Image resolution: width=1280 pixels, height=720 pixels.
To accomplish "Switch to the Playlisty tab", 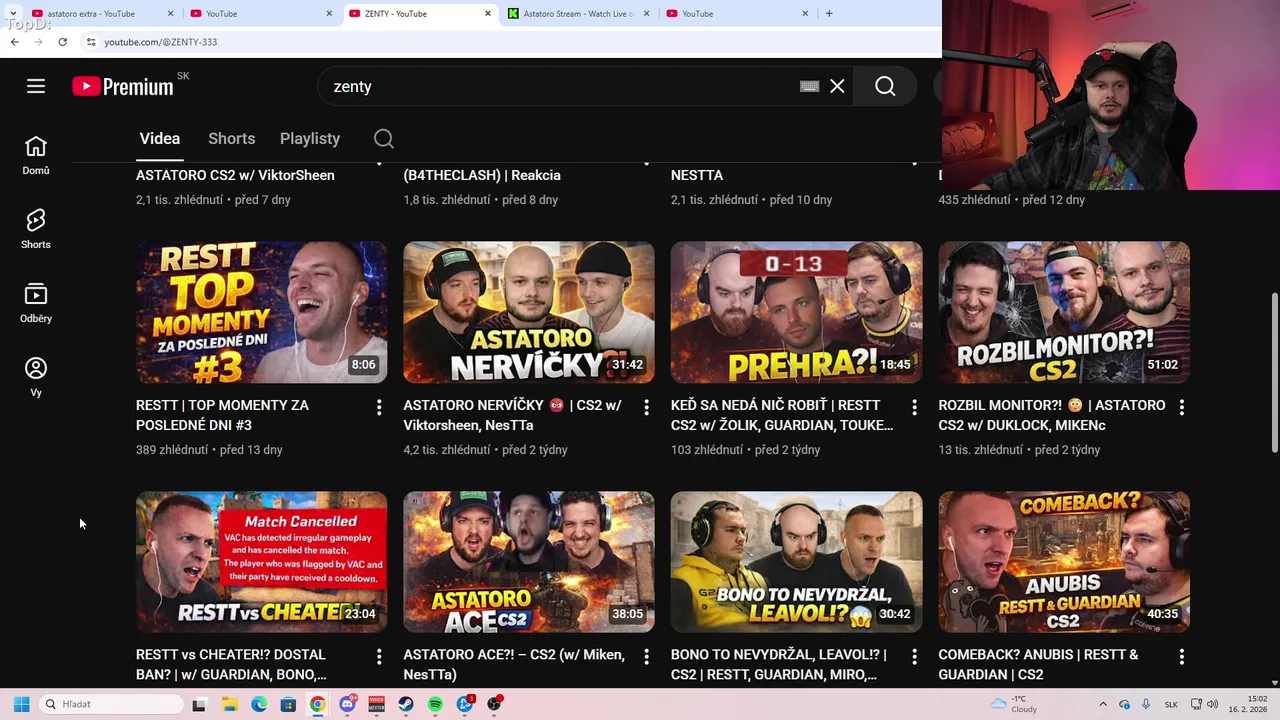I will (x=310, y=138).
